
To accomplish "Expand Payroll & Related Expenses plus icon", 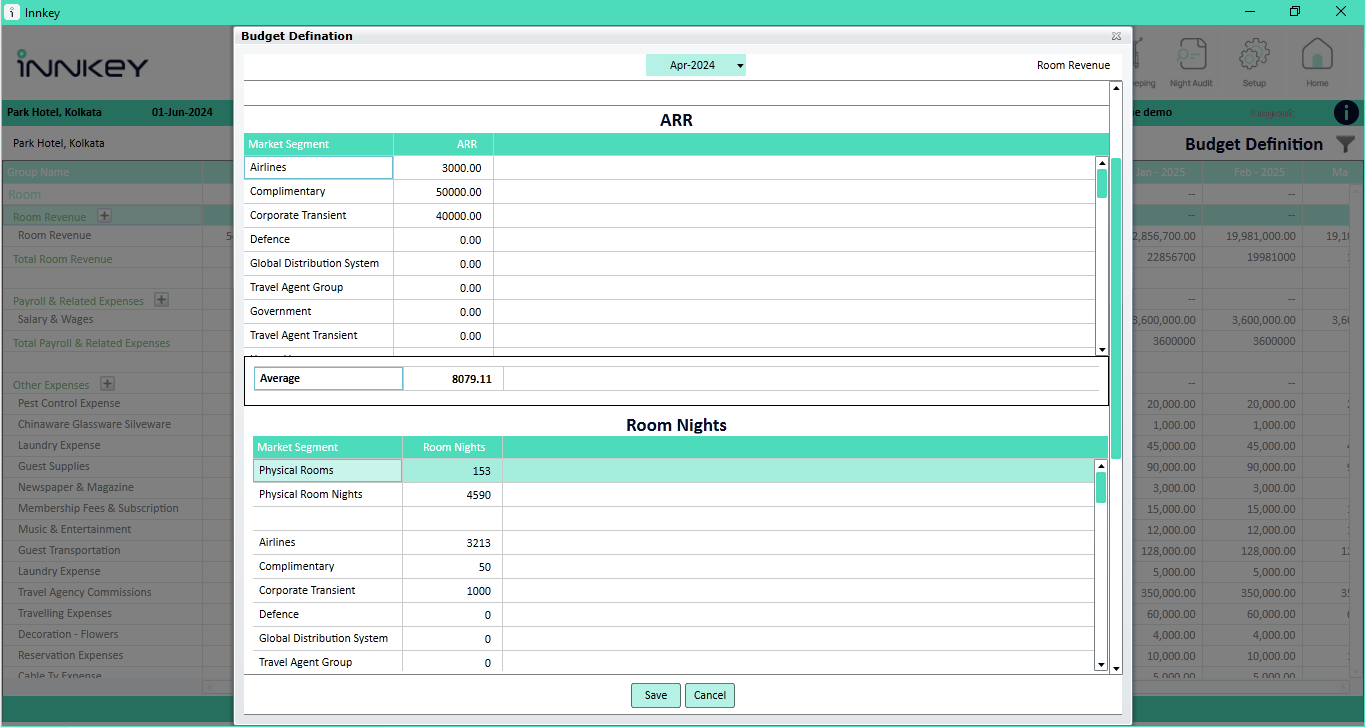I will click(x=161, y=300).
